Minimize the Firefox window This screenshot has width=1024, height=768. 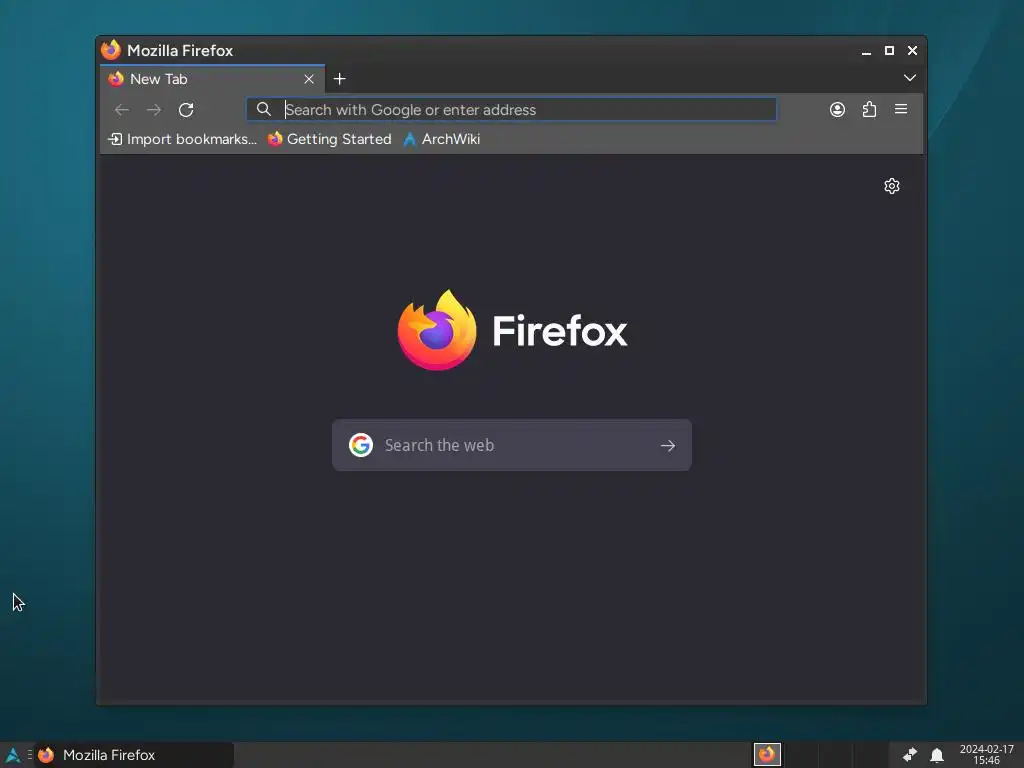866,51
